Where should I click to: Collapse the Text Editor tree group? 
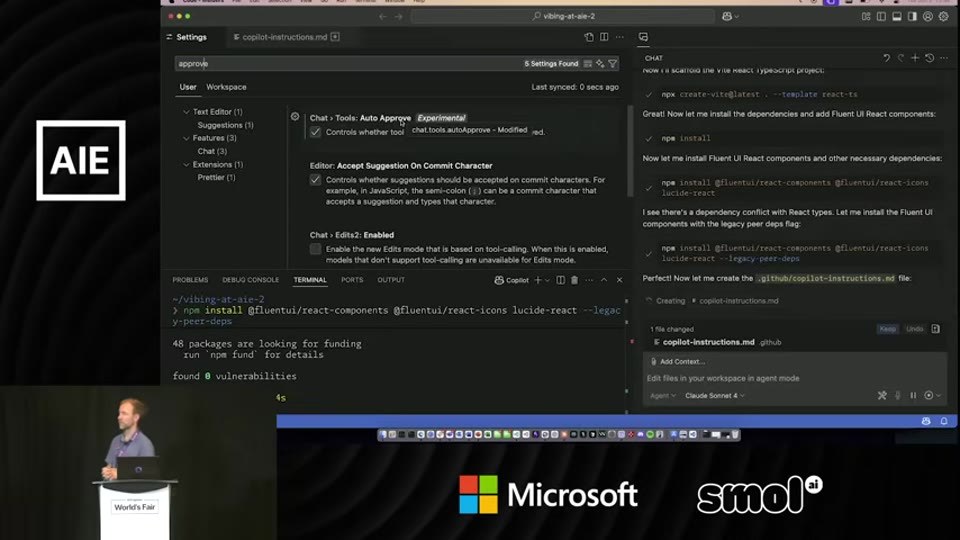tap(186, 112)
